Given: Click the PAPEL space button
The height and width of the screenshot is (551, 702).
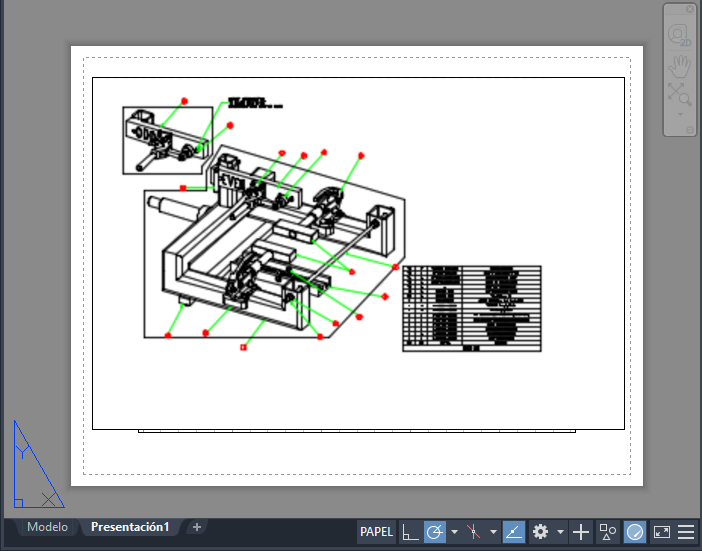Looking at the screenshot, I should 376,532.
